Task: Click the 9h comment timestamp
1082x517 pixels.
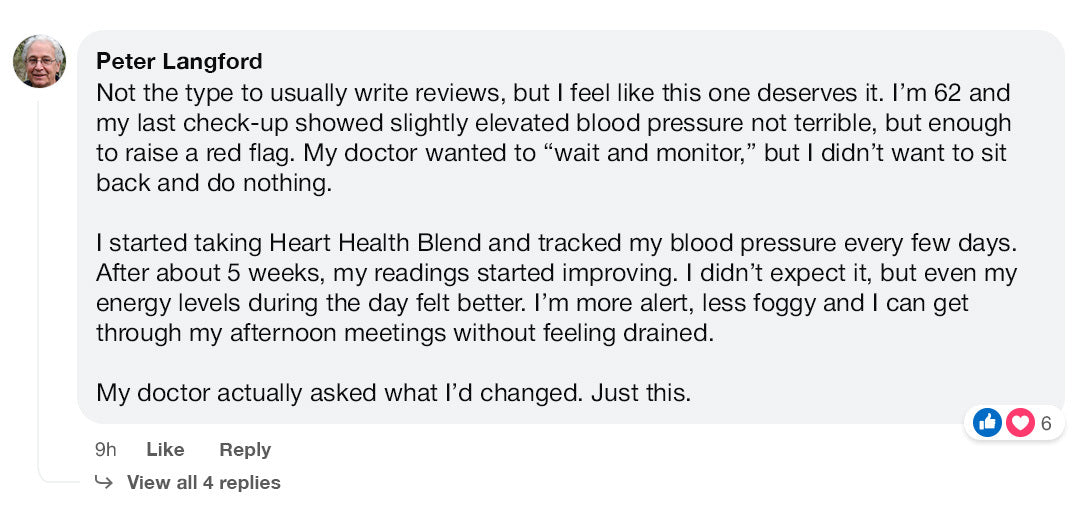Action: [105, 450]
